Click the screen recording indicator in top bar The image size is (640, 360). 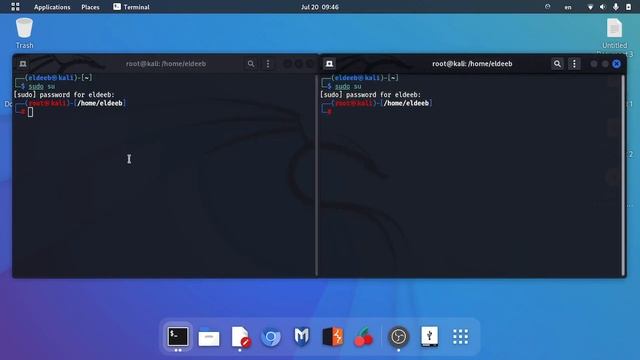coord(547,7)
